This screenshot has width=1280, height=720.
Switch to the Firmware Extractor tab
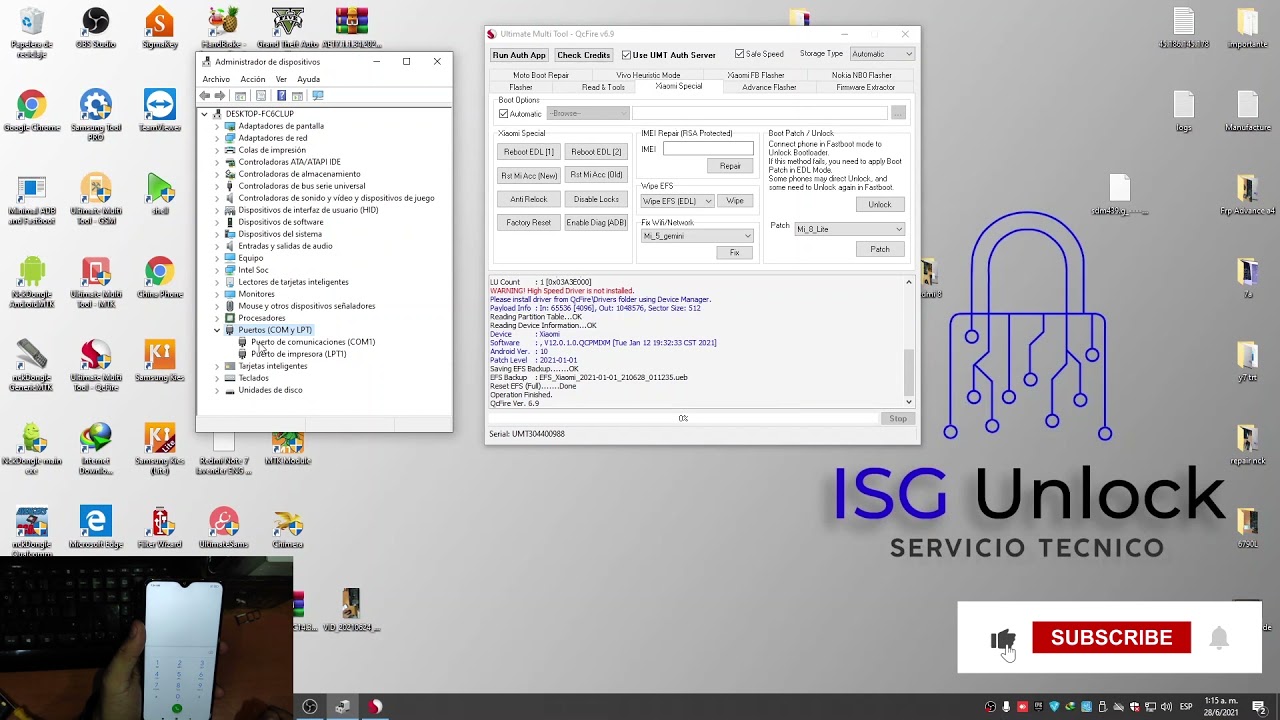coord(866,87)
